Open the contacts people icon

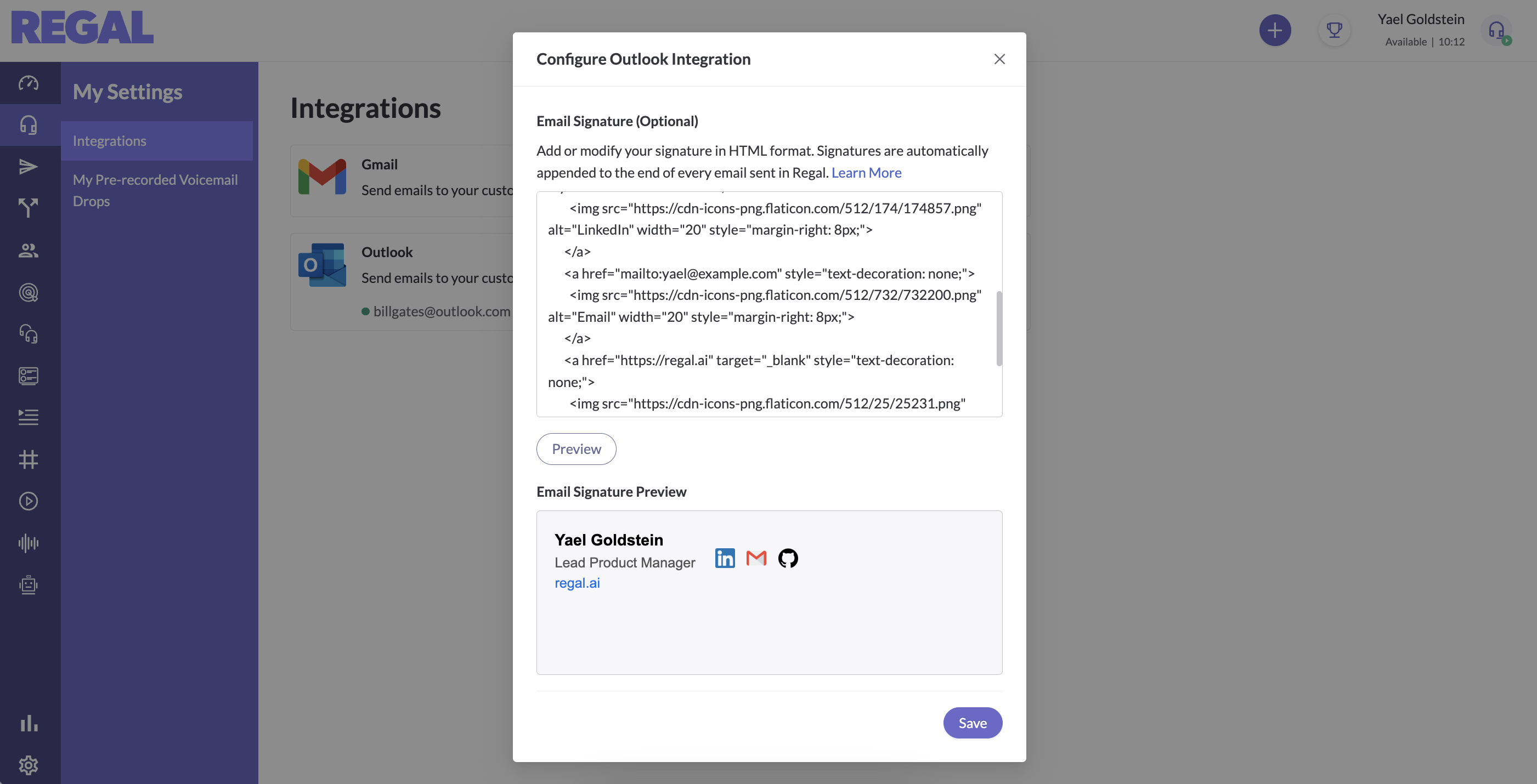click(x=29, y=251)
